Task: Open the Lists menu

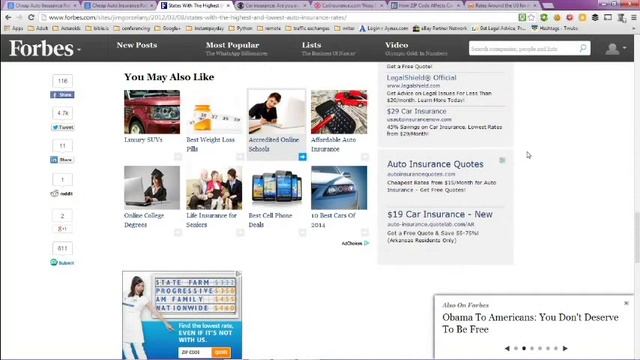Action: tap(311, 45)
